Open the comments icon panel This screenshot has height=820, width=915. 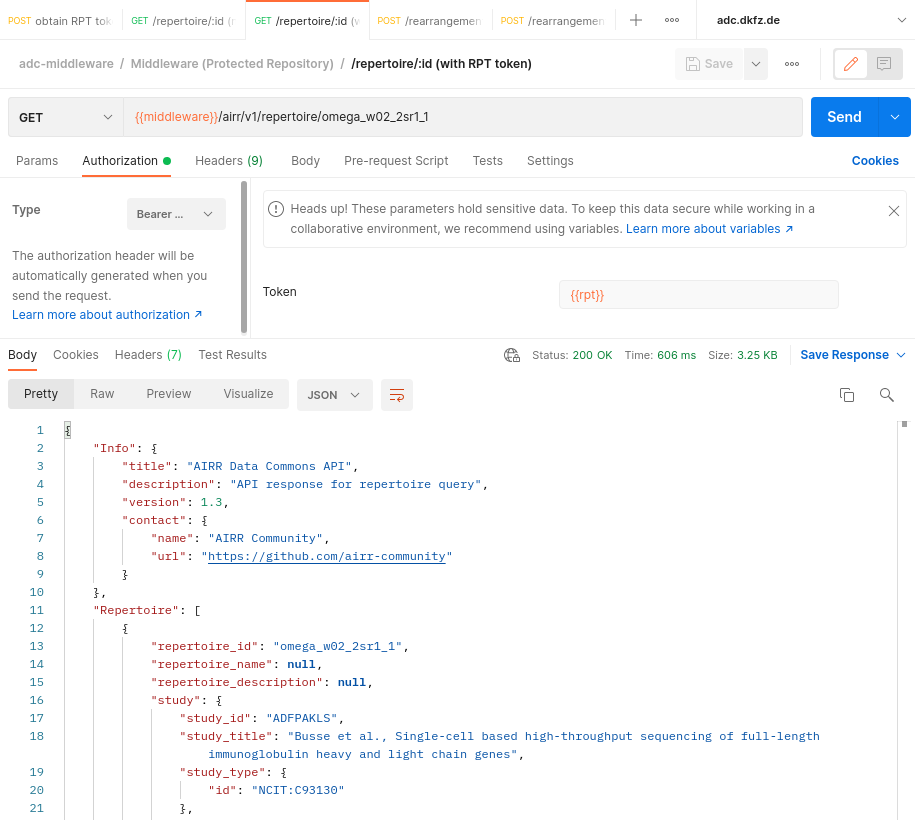click(x=884, y=64)
